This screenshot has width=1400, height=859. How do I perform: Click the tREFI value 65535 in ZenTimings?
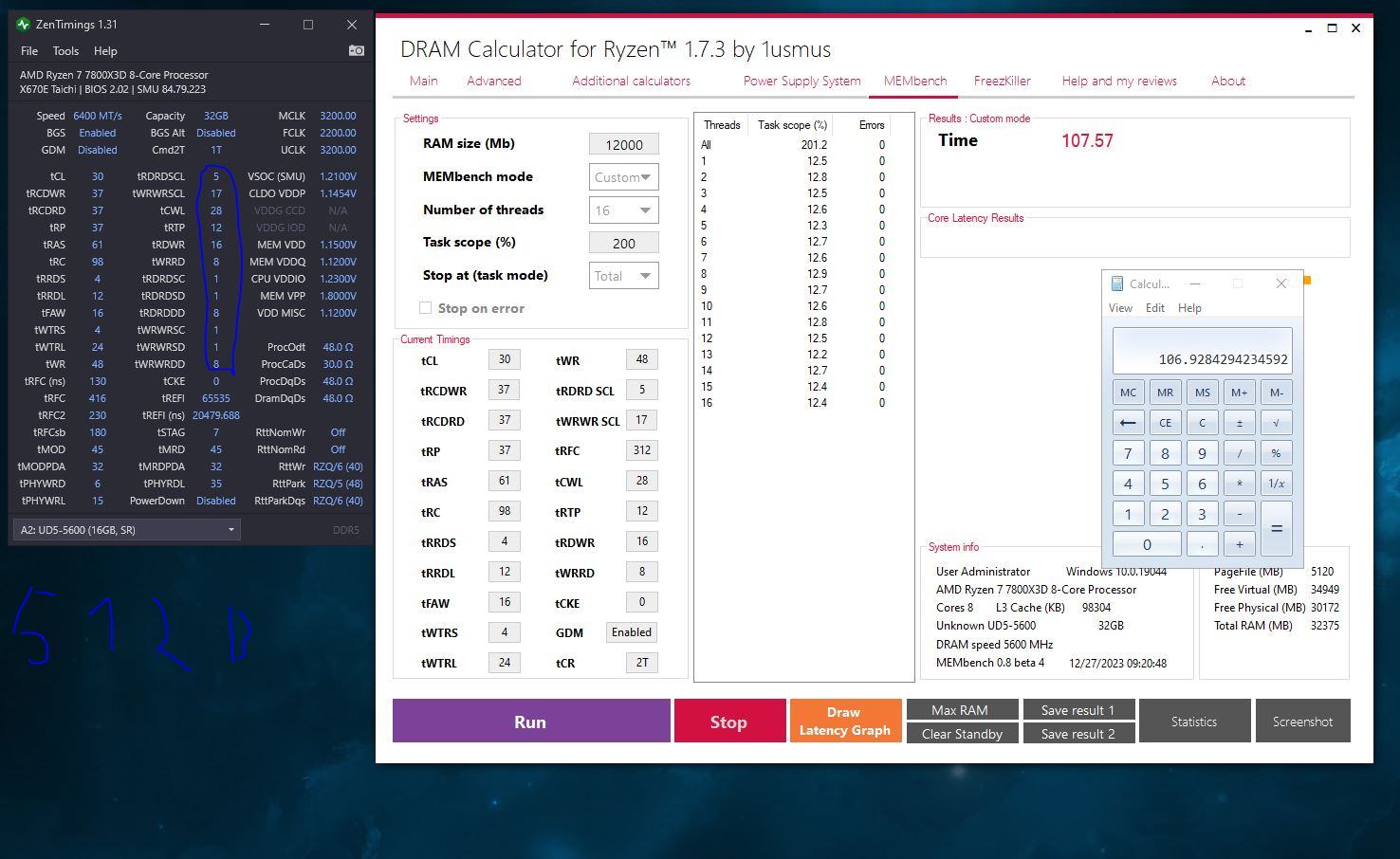pyautogui.click(x=216, y=398)
